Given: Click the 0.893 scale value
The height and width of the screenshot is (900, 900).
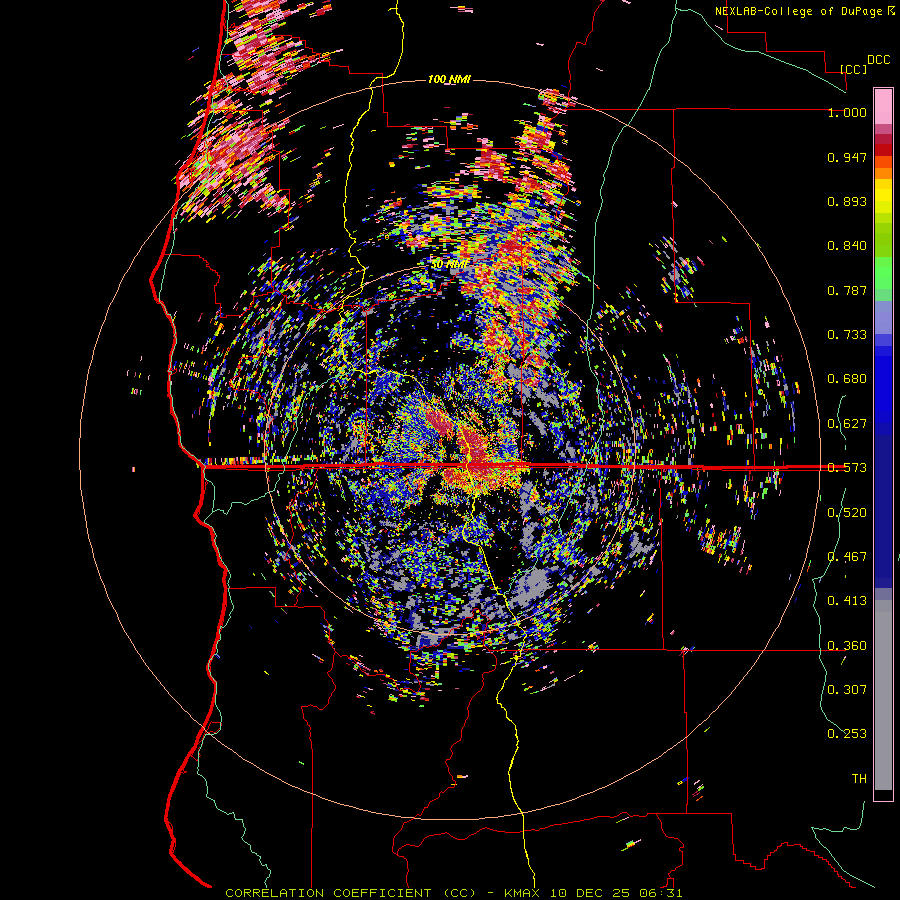Looking at the screenshot, I should pyautogui.click(x=847, y=201).
